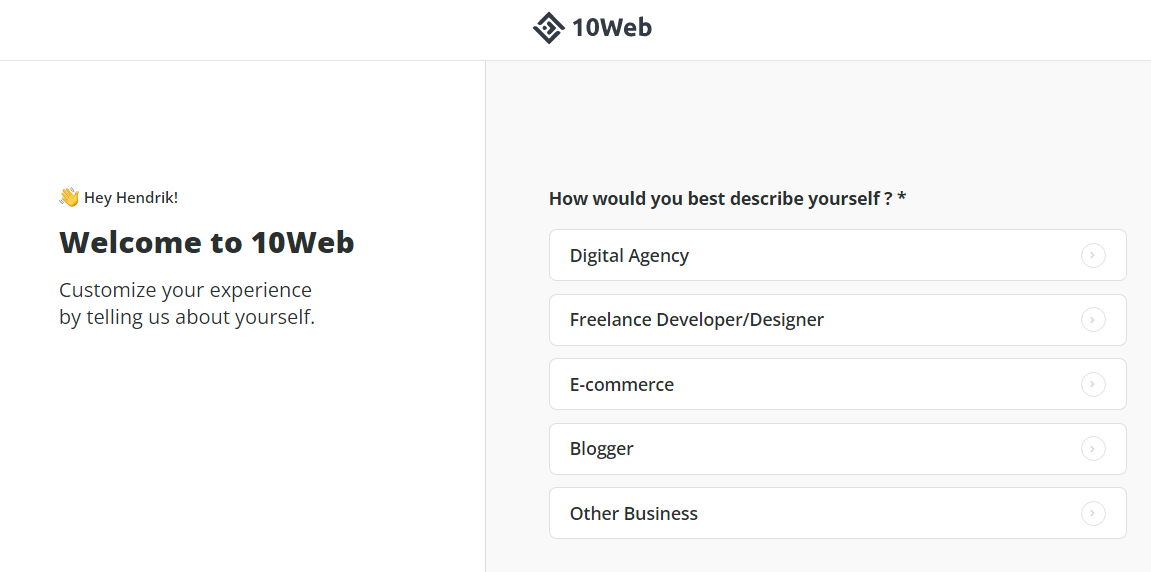Click the arrow circle next to Digital Agency
This screenshot has width=1151, height=572.
1093,256
